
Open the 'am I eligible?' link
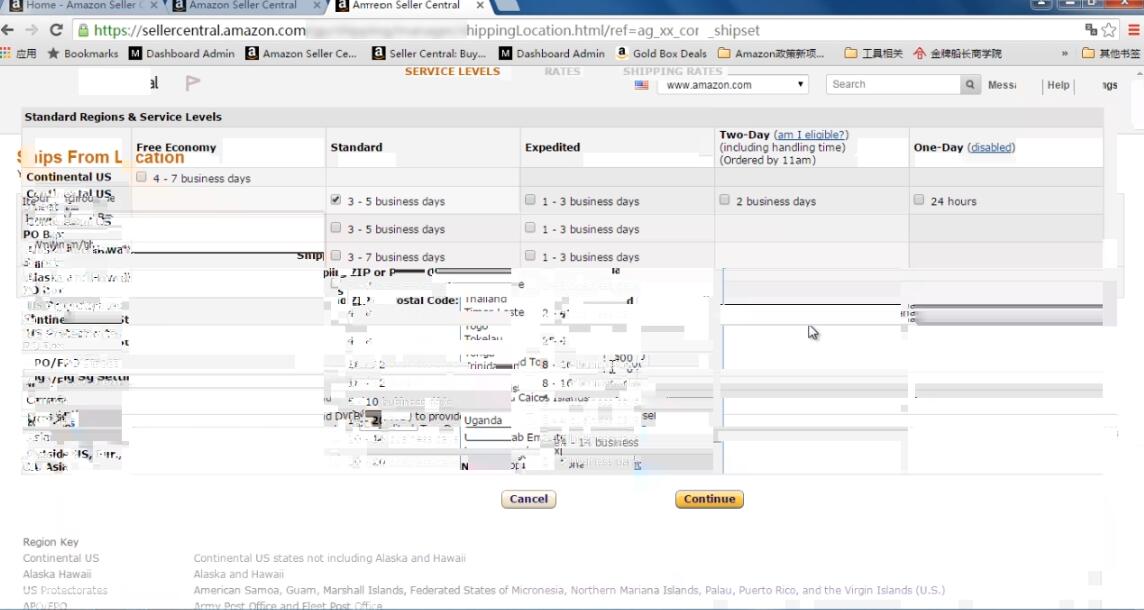(811, 135)
